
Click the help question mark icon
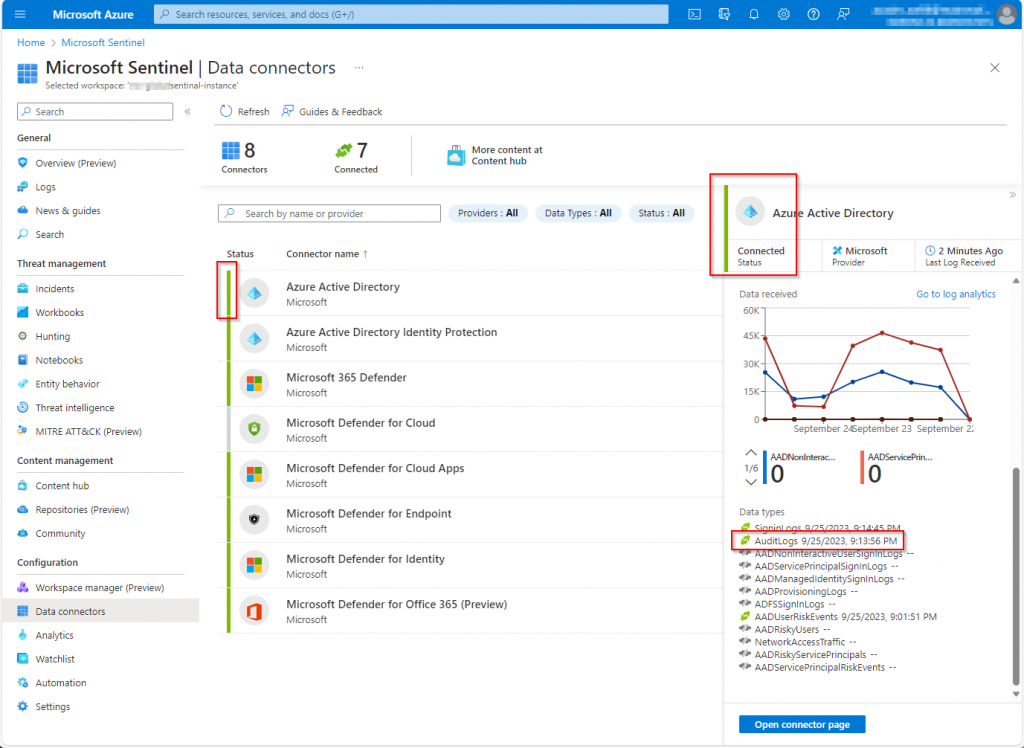coord(814,14)
